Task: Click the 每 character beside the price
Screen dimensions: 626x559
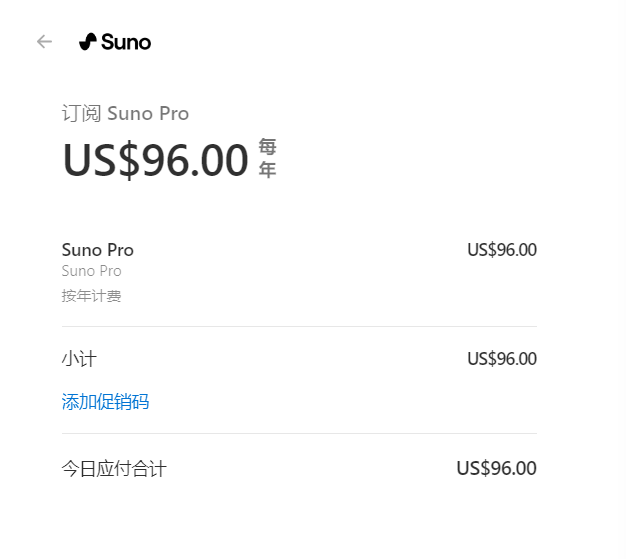Action: (267, 148)
